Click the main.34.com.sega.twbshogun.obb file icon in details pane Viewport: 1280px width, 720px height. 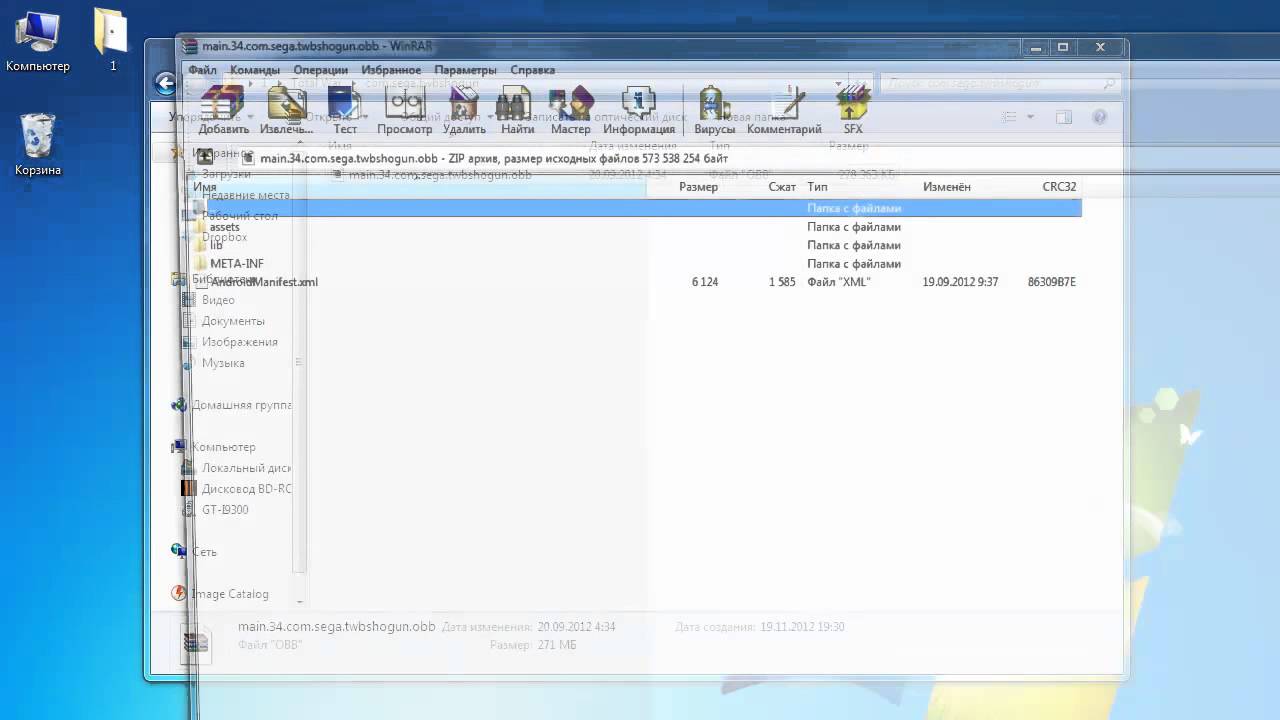pyautogui.click(x=196, y=642)
